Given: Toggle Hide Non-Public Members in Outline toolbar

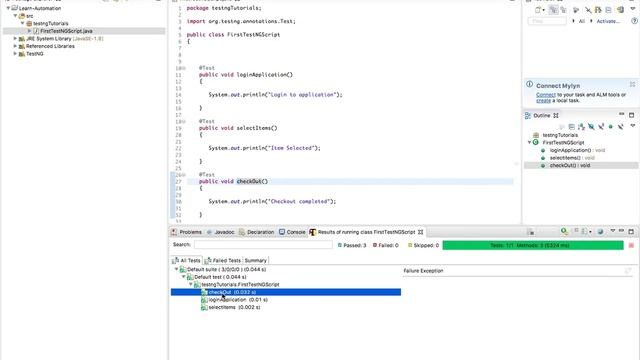Looking at the screenshot, I should click(611, 127).
